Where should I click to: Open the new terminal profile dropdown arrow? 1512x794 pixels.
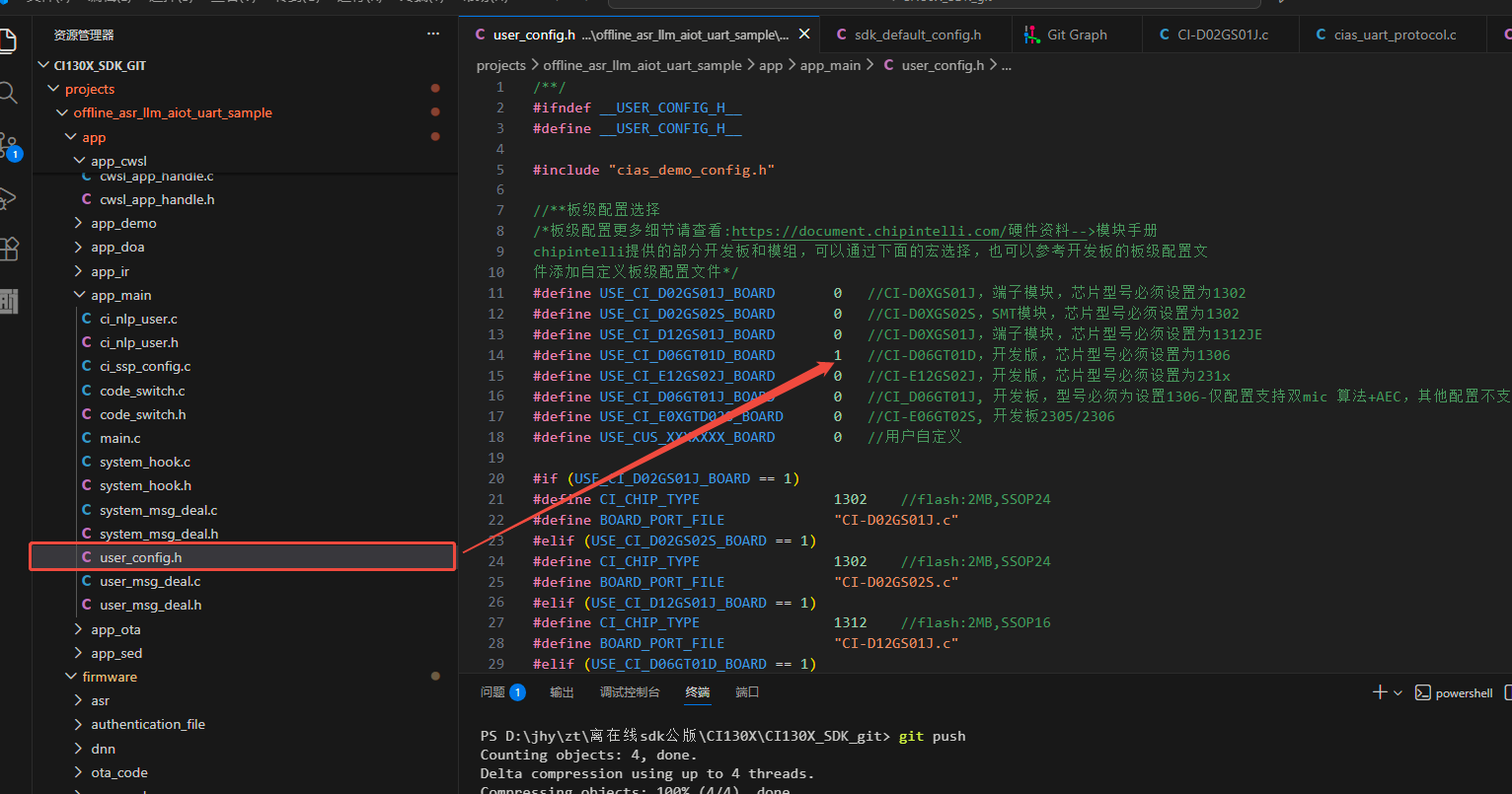click(x=1398, y=693)
